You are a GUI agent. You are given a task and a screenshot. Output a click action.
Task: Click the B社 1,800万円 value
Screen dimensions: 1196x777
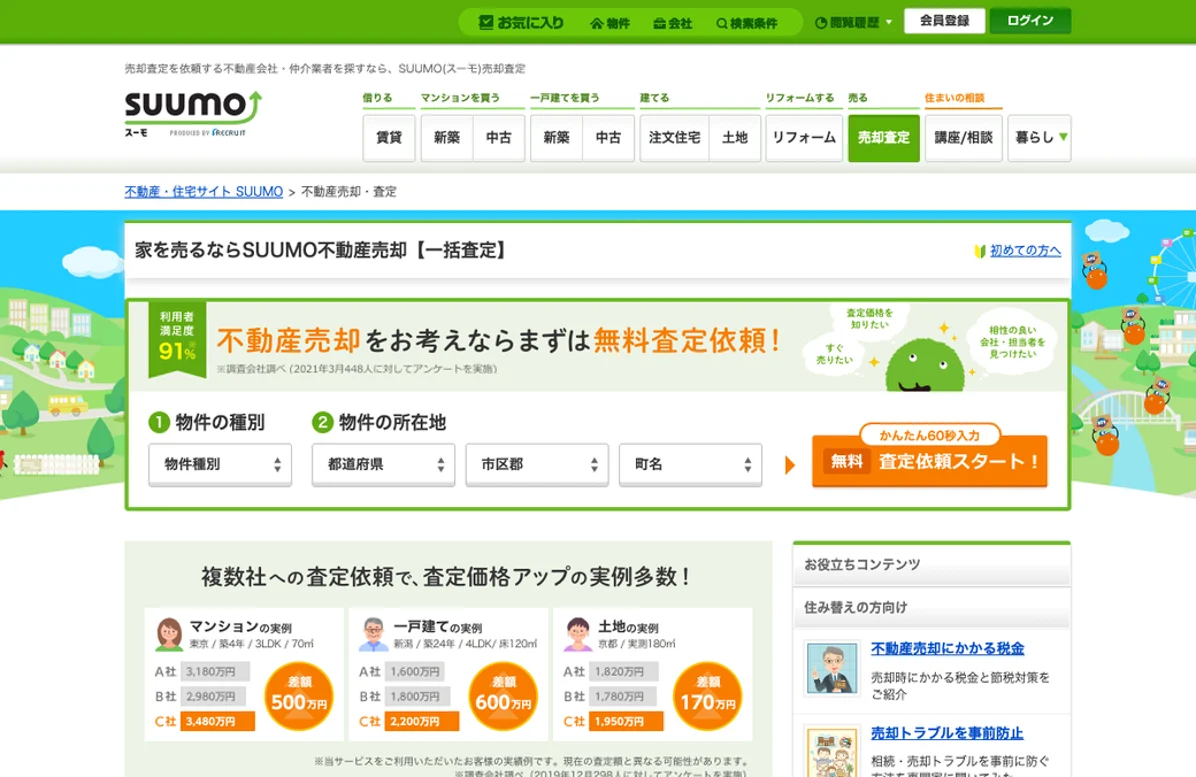click(x=415, y=696)
